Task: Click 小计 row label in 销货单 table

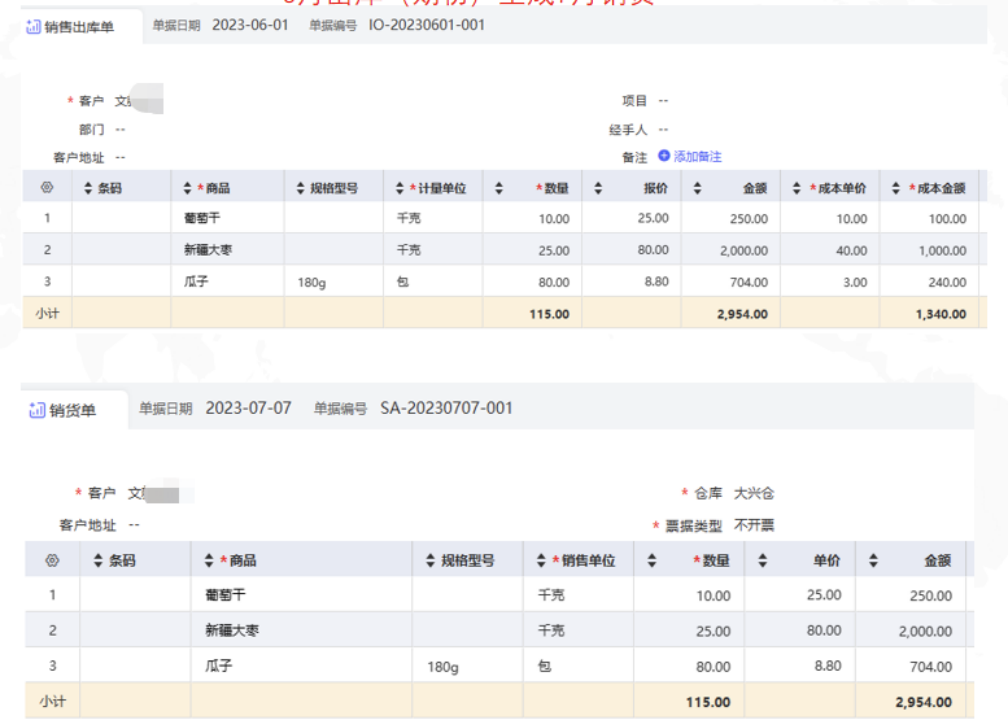Action: (x=53, y=701)
